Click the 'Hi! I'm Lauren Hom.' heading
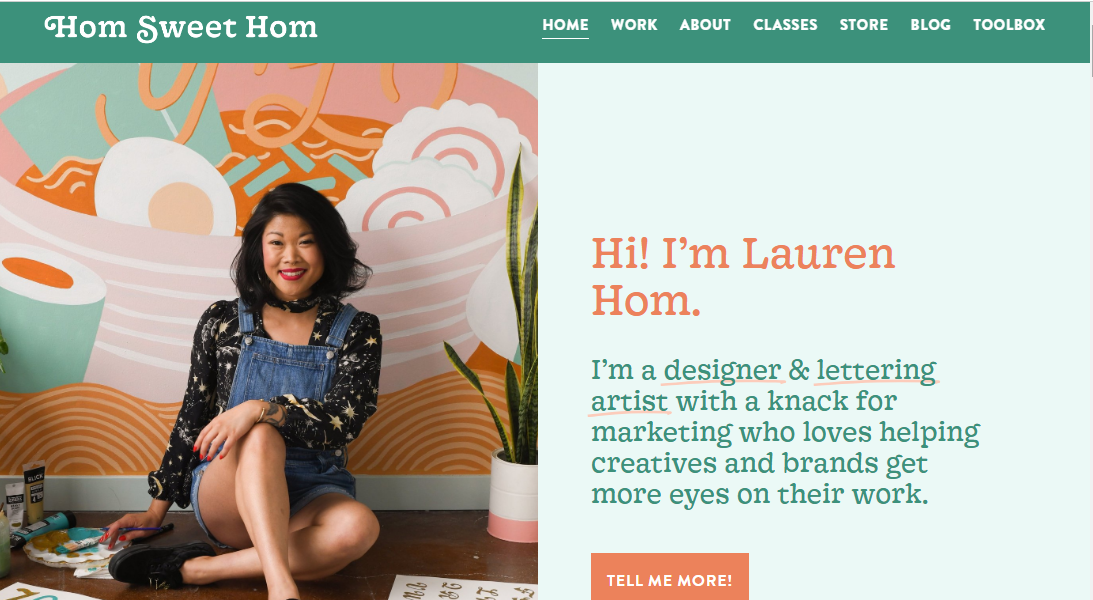Viewport: 1093px width, 600px height. 743,277
